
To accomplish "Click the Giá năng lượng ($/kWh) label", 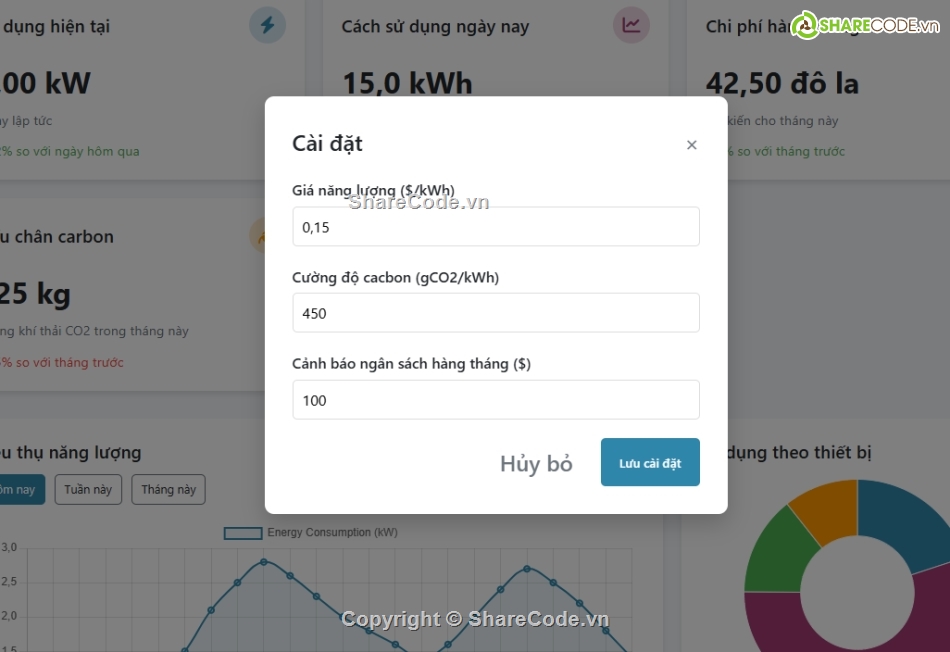I will click(373, 190).
